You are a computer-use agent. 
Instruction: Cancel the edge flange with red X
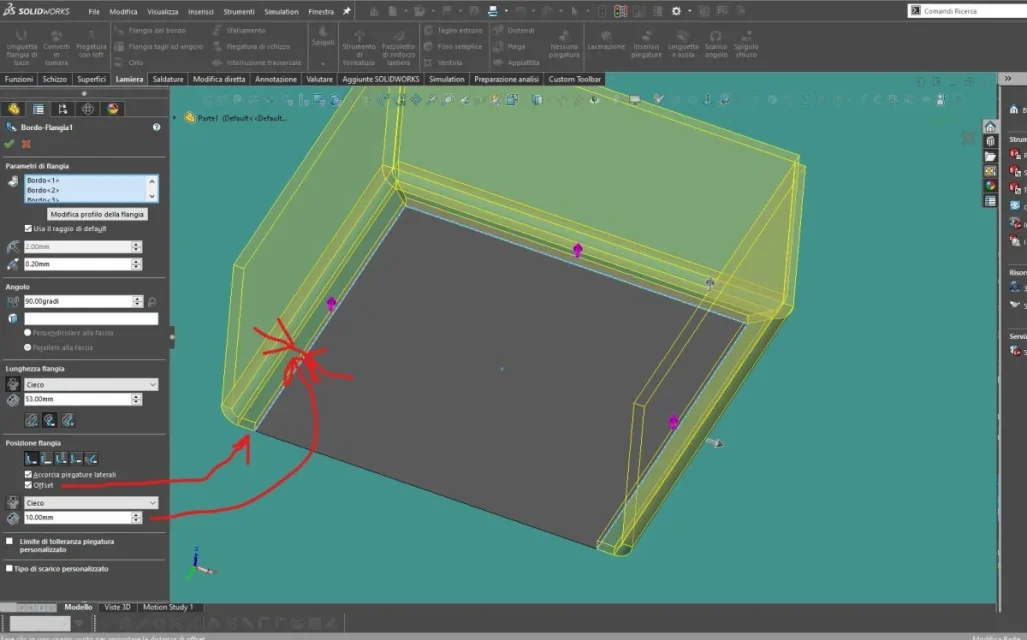pyautogui.click(x=26, y=144)
